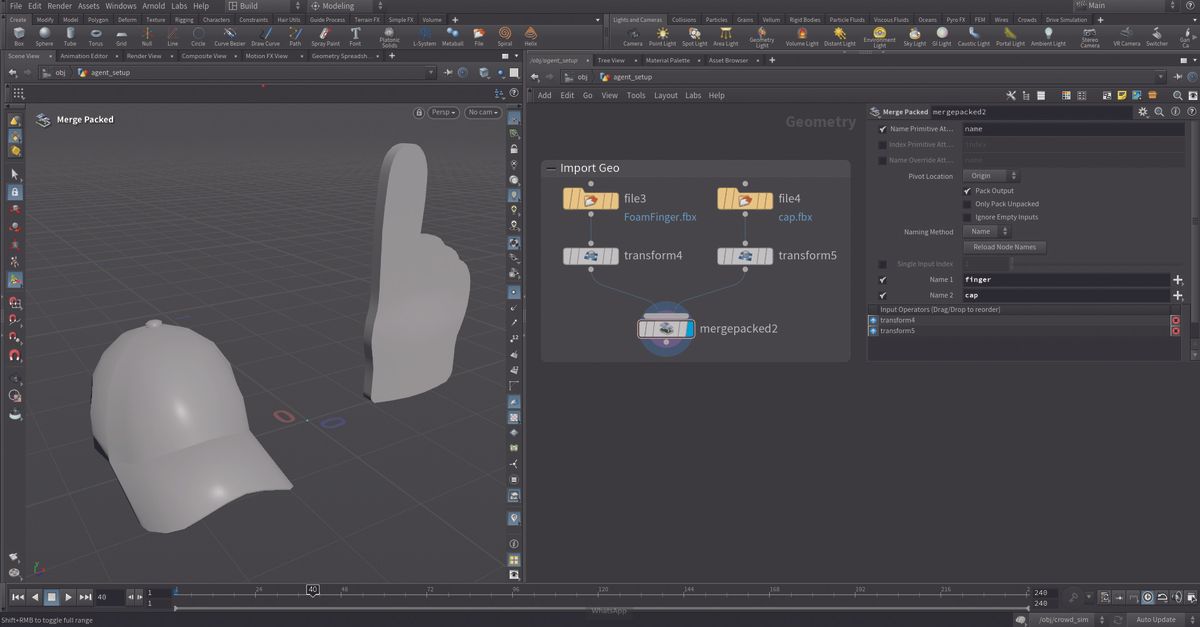Open the Persp viewport dropdown

[443, 112]
